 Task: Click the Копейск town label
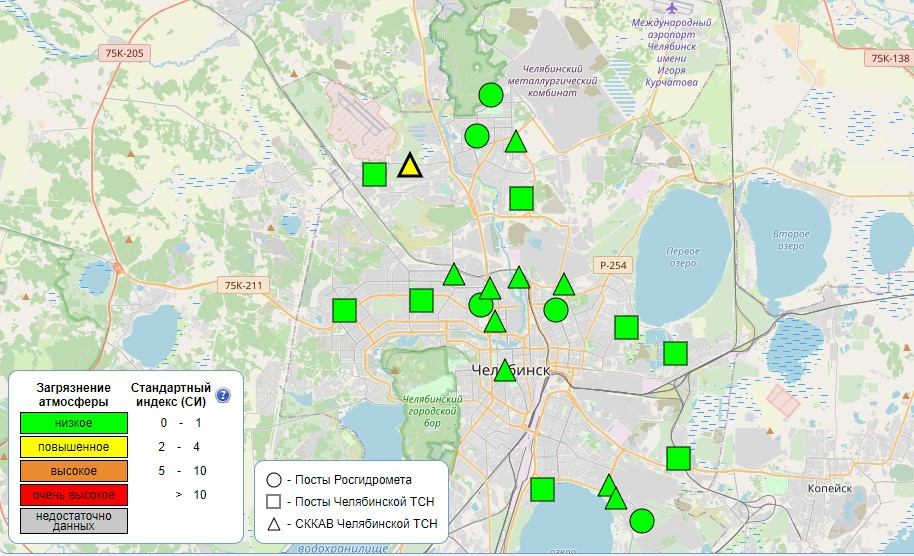(x=829, y=488)
